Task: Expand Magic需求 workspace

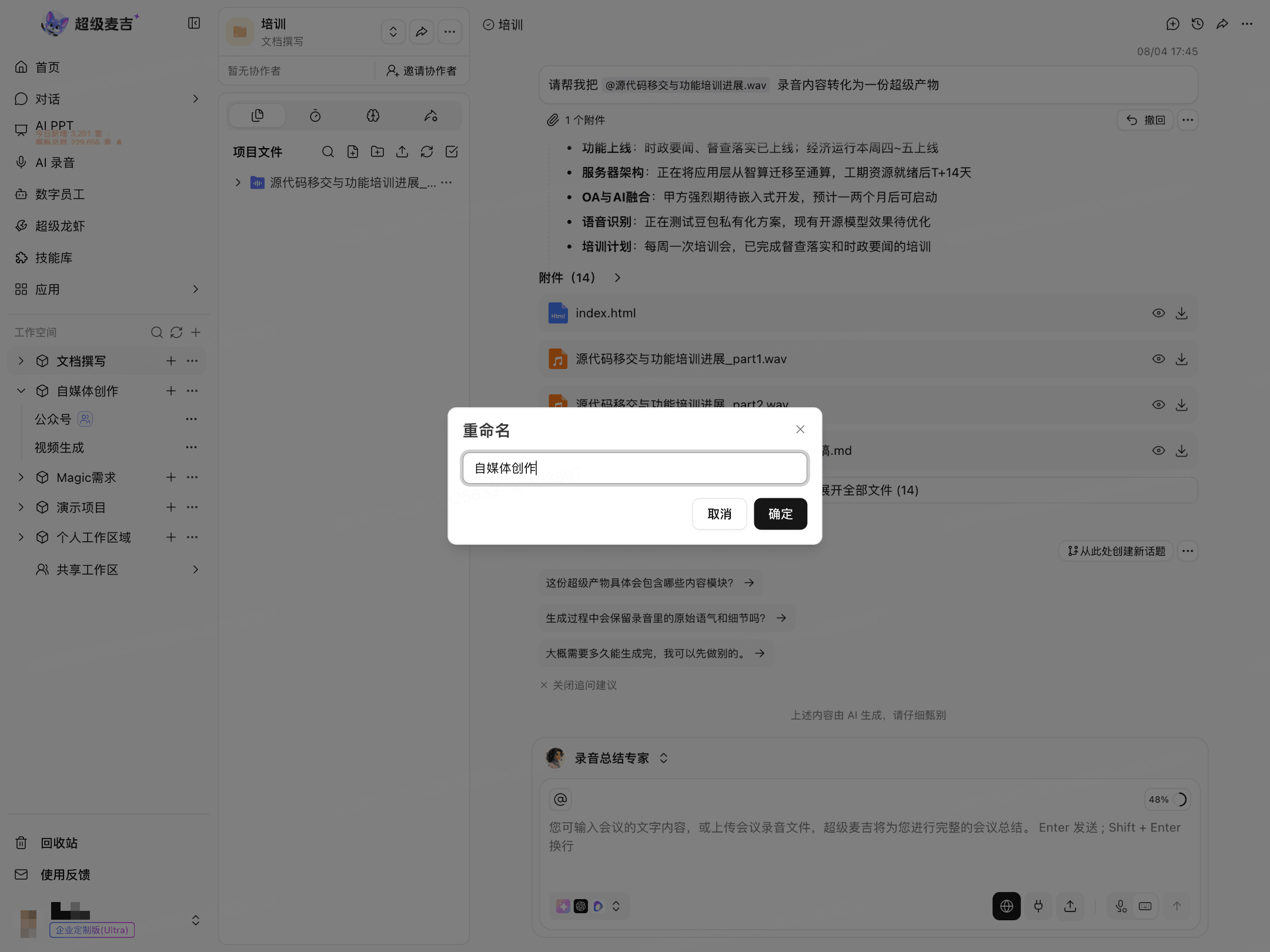Action: click(x=21, y=477)
